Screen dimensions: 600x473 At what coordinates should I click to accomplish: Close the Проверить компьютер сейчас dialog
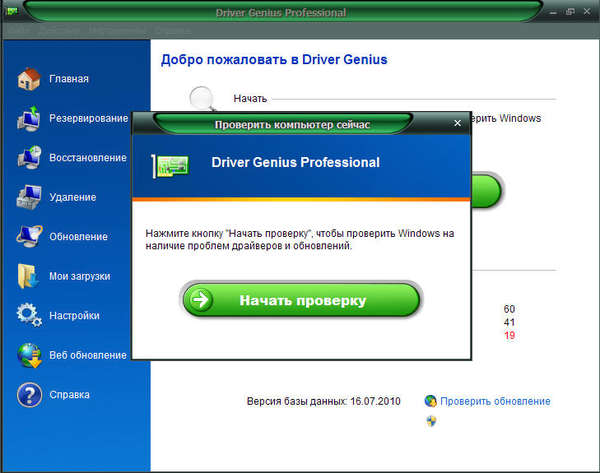tap(457, 123)
